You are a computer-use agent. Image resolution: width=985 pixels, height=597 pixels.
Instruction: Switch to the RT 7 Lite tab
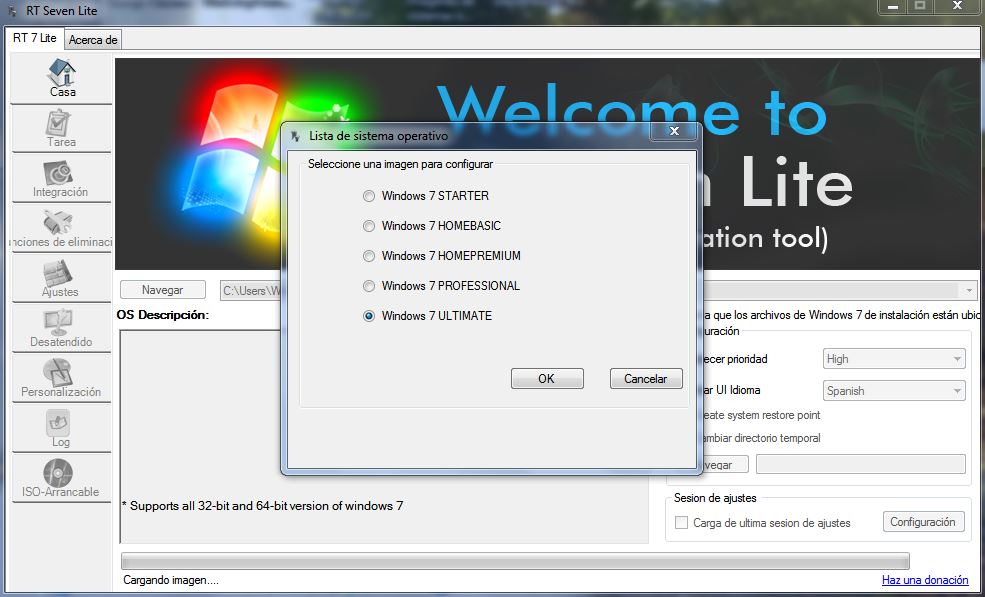pyautogui.click(x=35, y=38)
